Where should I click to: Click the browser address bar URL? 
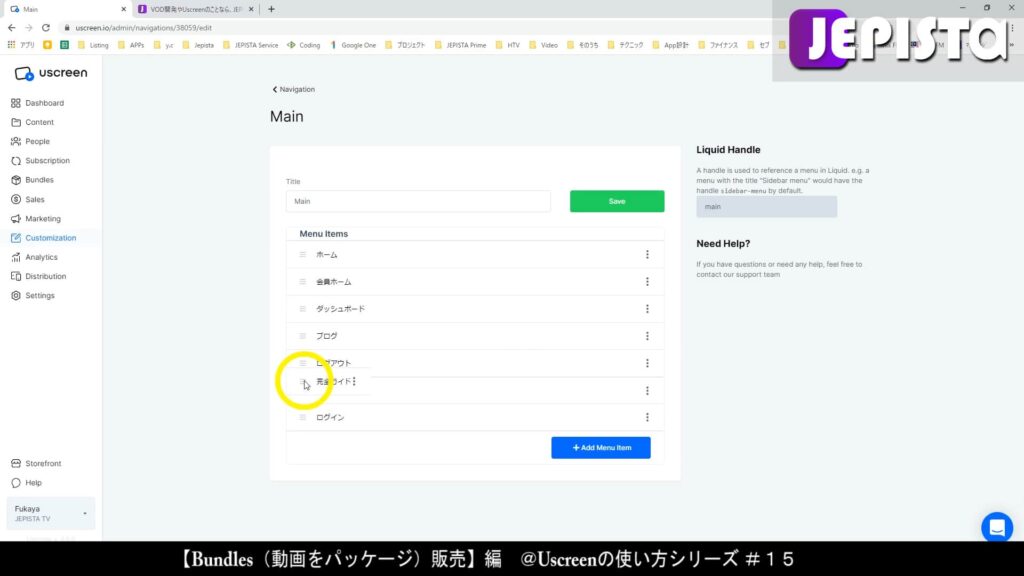click(144, 28)
